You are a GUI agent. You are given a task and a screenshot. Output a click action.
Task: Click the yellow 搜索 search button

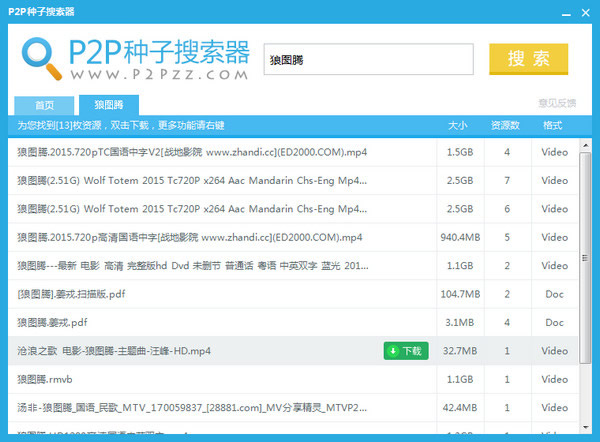click(528, 59)
